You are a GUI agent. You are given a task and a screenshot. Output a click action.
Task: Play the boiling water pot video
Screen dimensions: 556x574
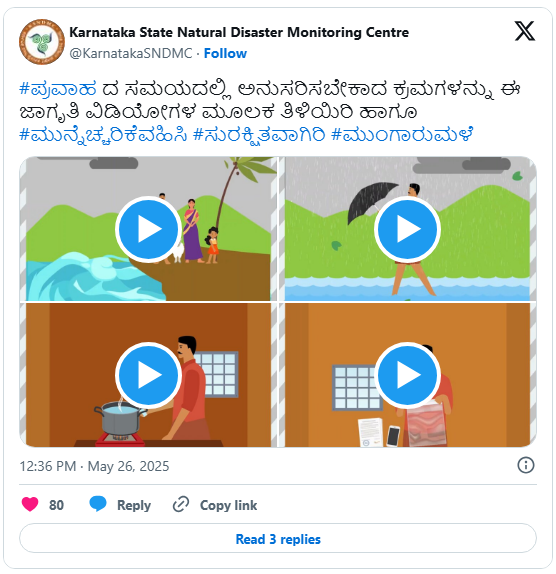(148, 375)
